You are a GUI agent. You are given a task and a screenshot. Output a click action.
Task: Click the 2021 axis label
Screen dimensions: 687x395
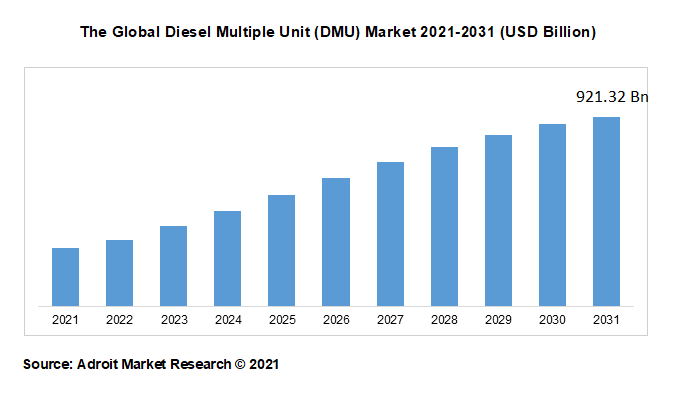coord(65,320)
